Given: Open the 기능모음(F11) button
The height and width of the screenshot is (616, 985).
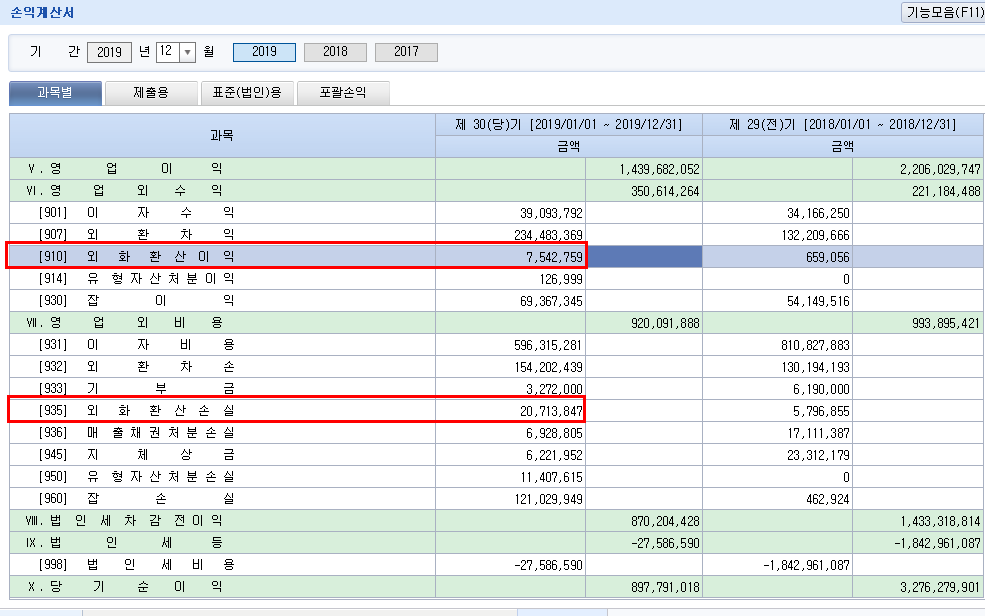Looking at the screenshot, I should click(943, 13).
